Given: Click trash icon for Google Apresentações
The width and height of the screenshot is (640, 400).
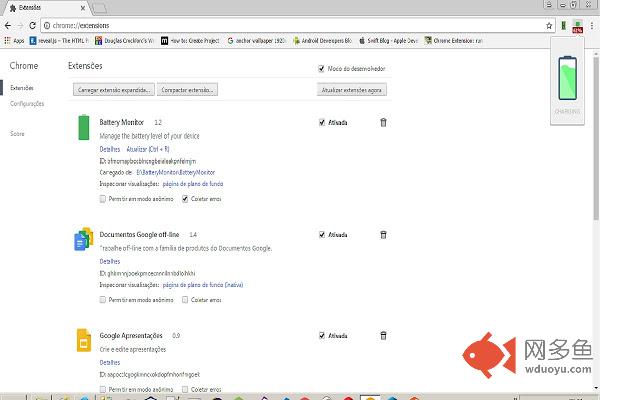Looking at the screenshot, I should click(383, 336).
